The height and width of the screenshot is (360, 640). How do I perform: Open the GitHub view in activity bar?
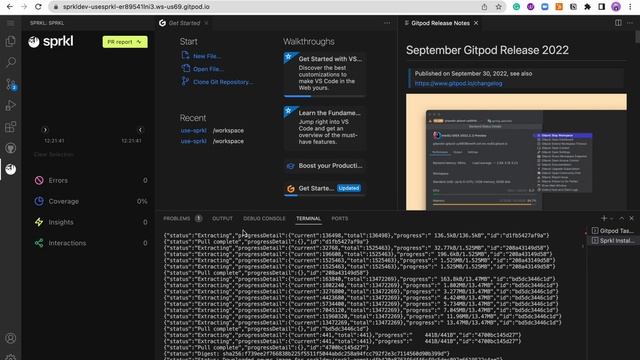(x=11, y=148)
